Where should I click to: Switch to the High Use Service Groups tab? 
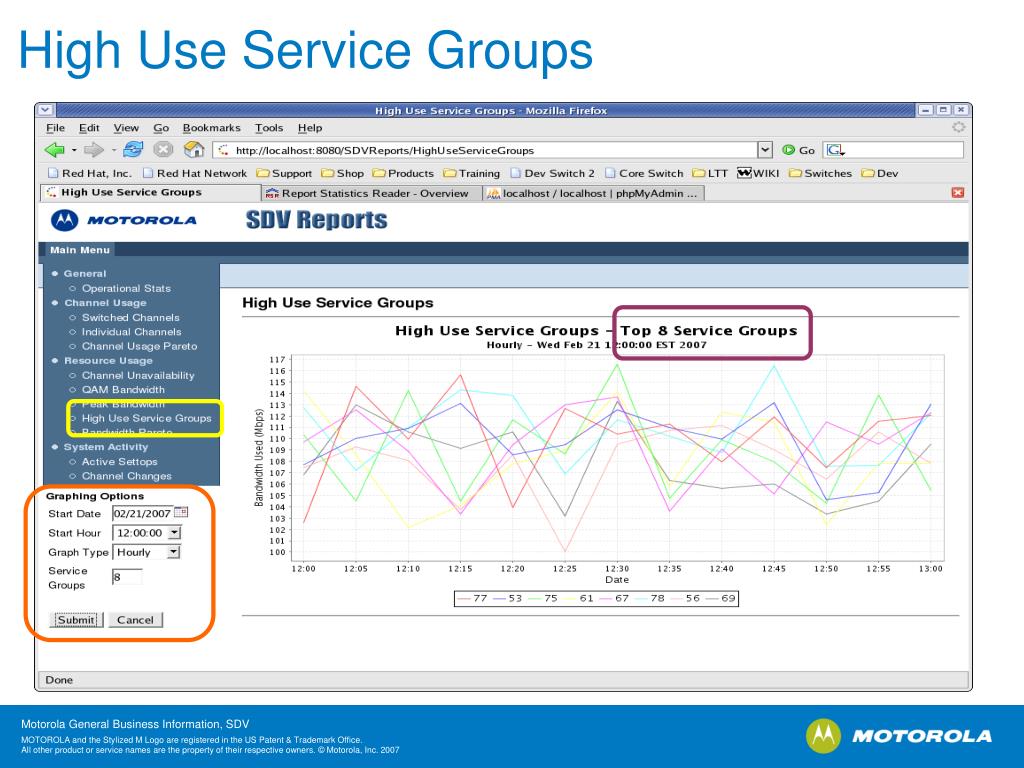pos(151,193)
